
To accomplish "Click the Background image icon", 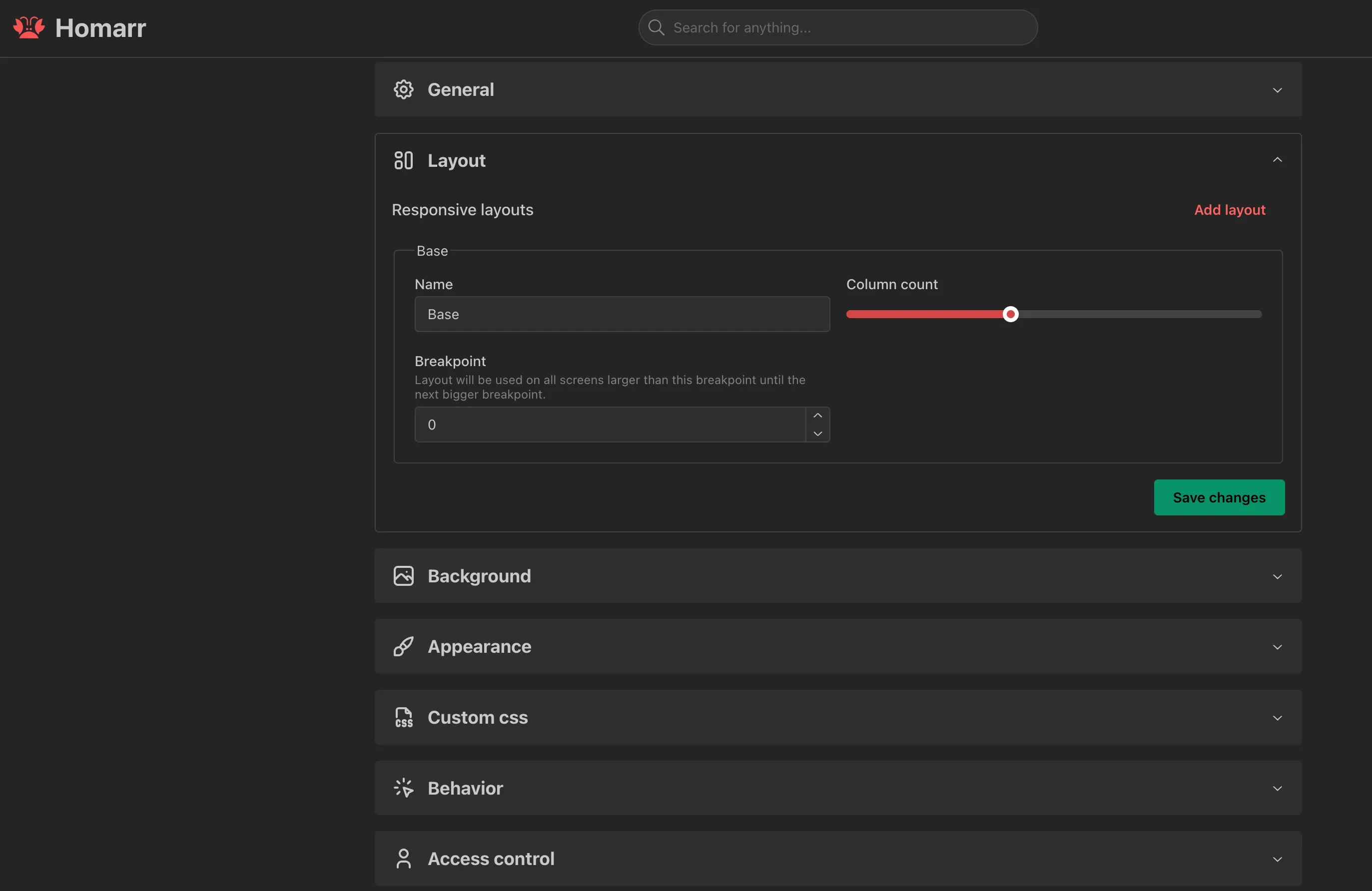I will click(404, 576).
